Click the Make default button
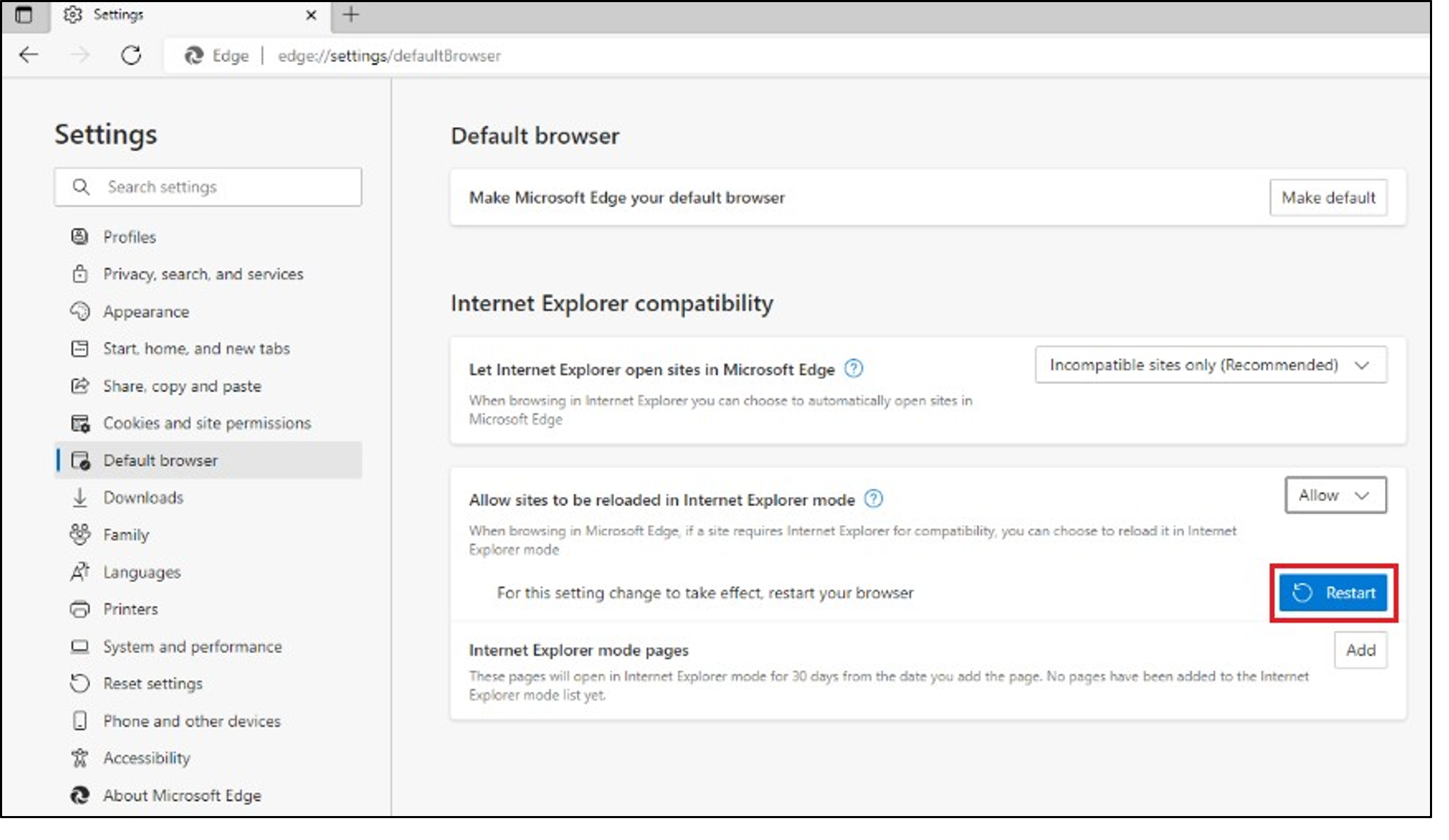Screen dimensions: 1449x840 click(1328, 197)
